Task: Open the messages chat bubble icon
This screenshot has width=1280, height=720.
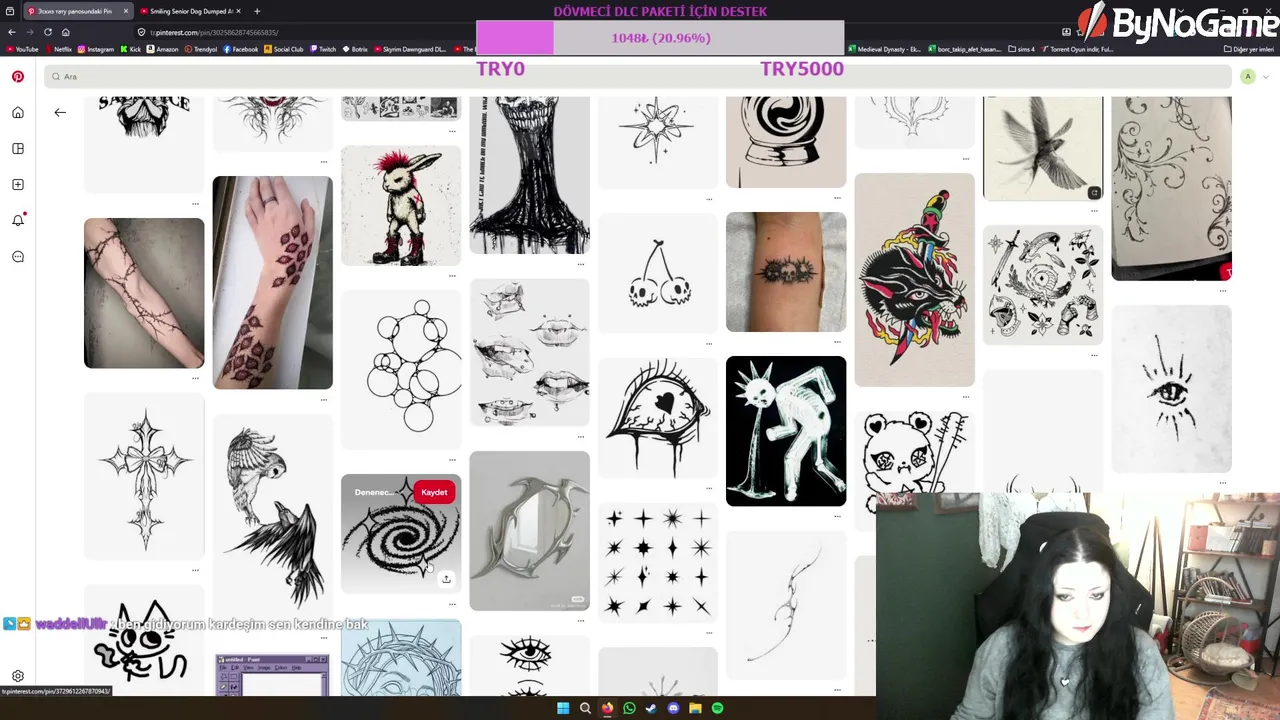Action: [18, 256]
